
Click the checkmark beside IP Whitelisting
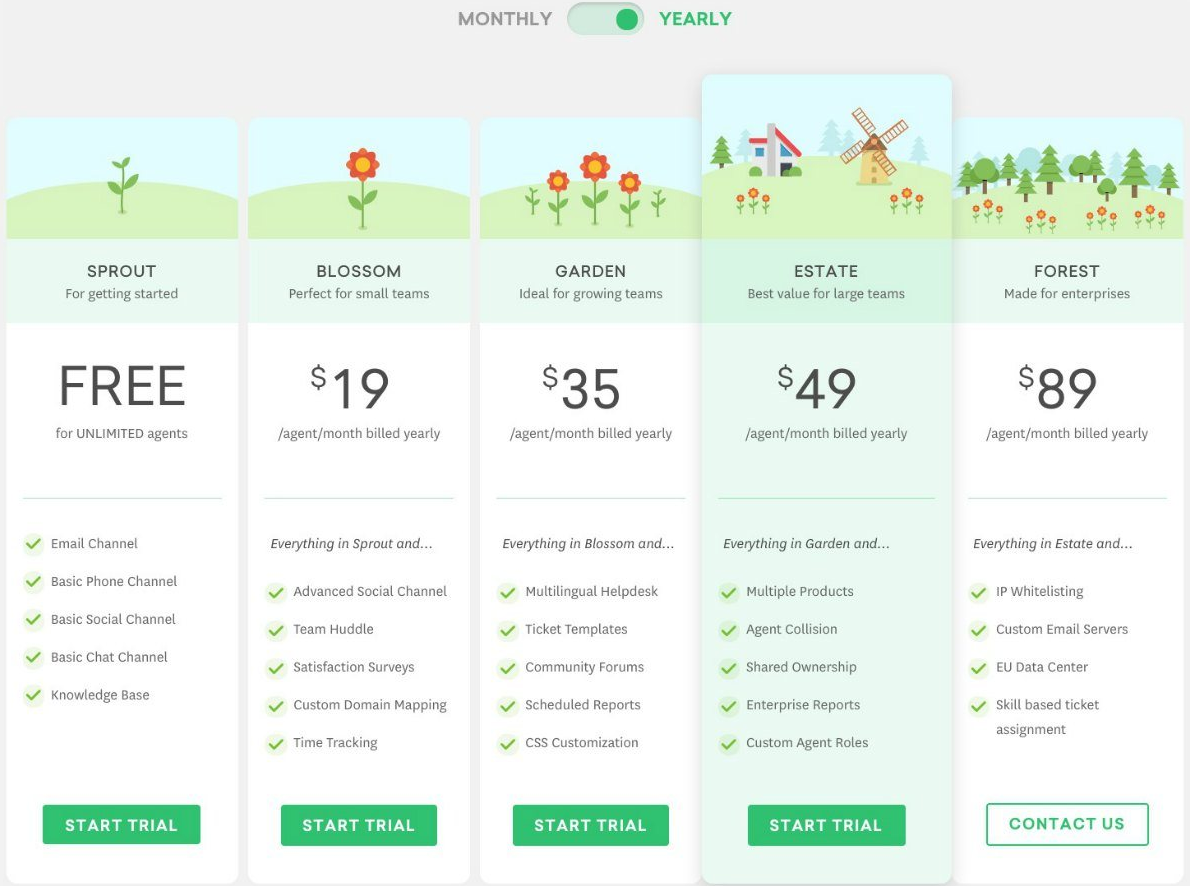978,592
